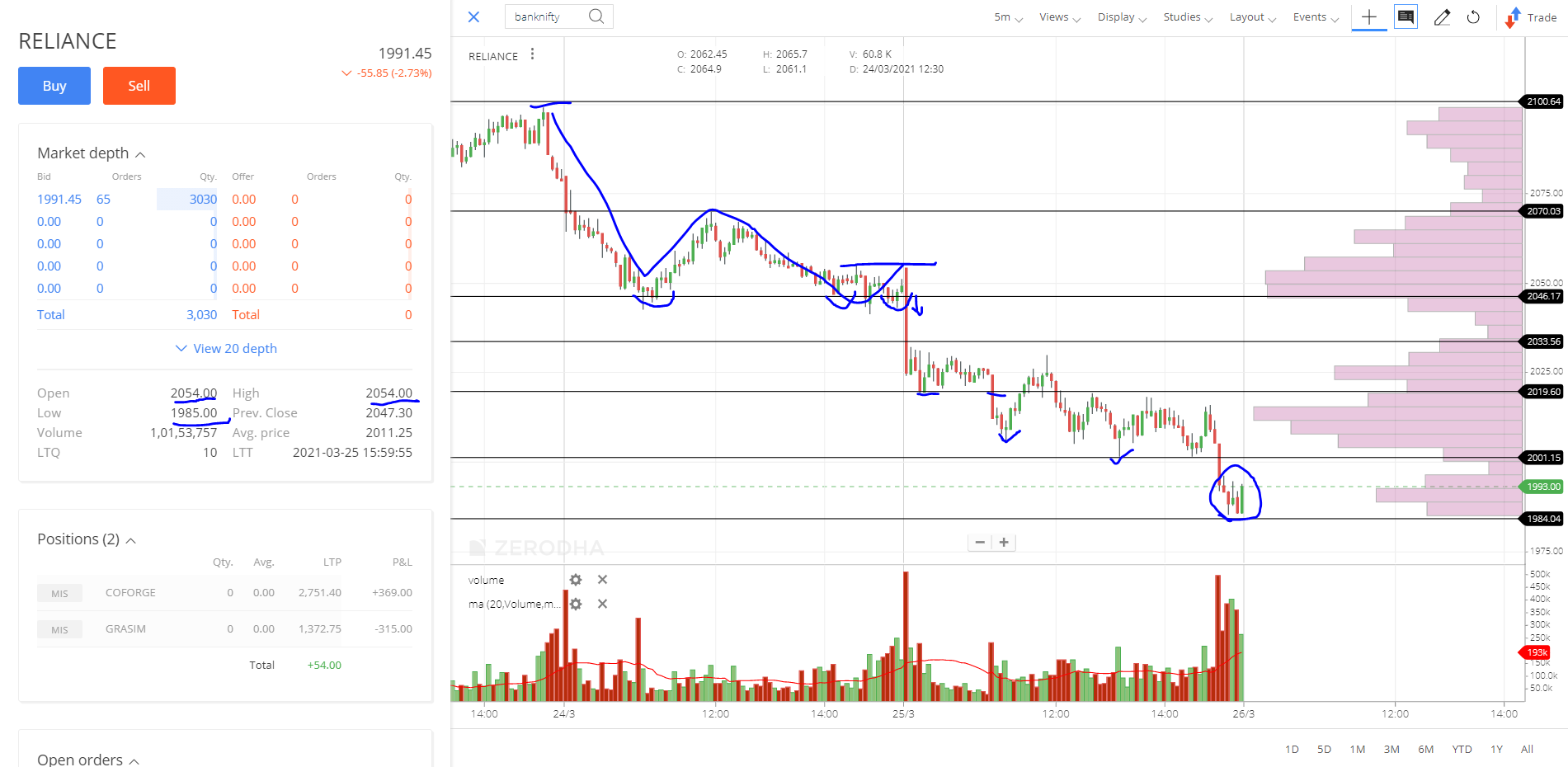Zoom out chart with minus button

click(980, 542)
